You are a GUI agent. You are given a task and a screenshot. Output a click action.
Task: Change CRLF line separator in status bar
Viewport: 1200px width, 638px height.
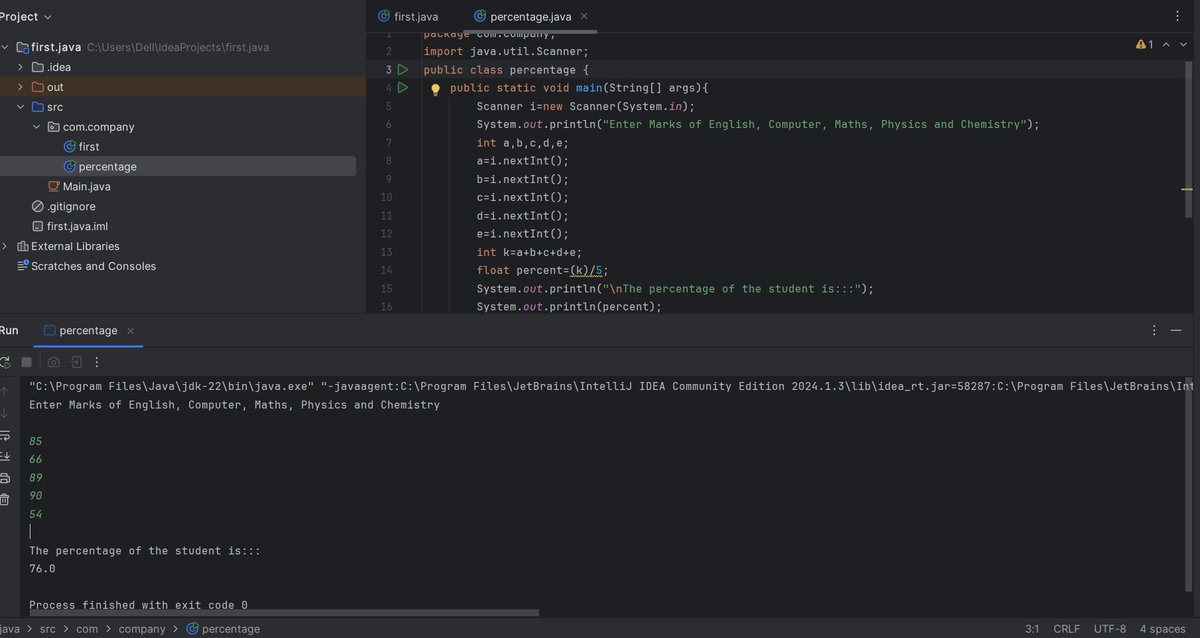[x=1067, y=629]
